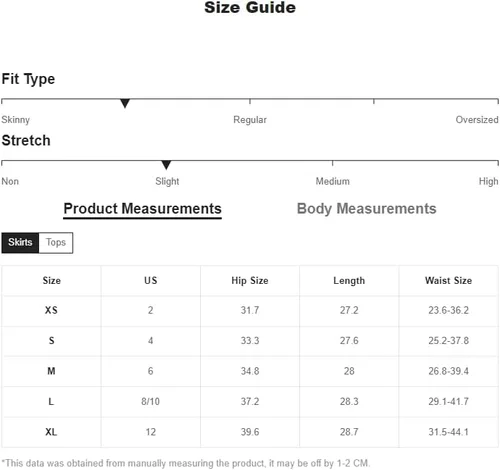Image resolution: width=500 pixels, height=470 pixels.
Task: Click the Stretch slider triangle marker
Action: (x=166, y=165)
